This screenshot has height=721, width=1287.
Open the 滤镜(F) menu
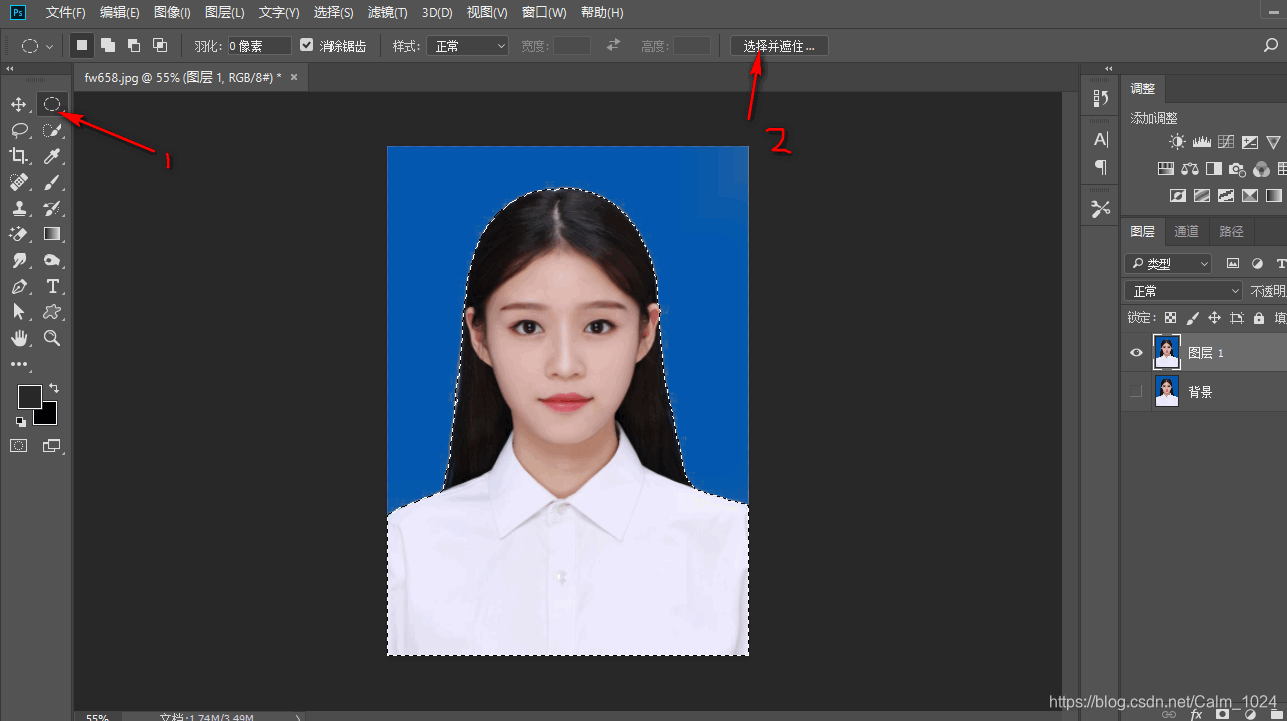coord(387,12)
